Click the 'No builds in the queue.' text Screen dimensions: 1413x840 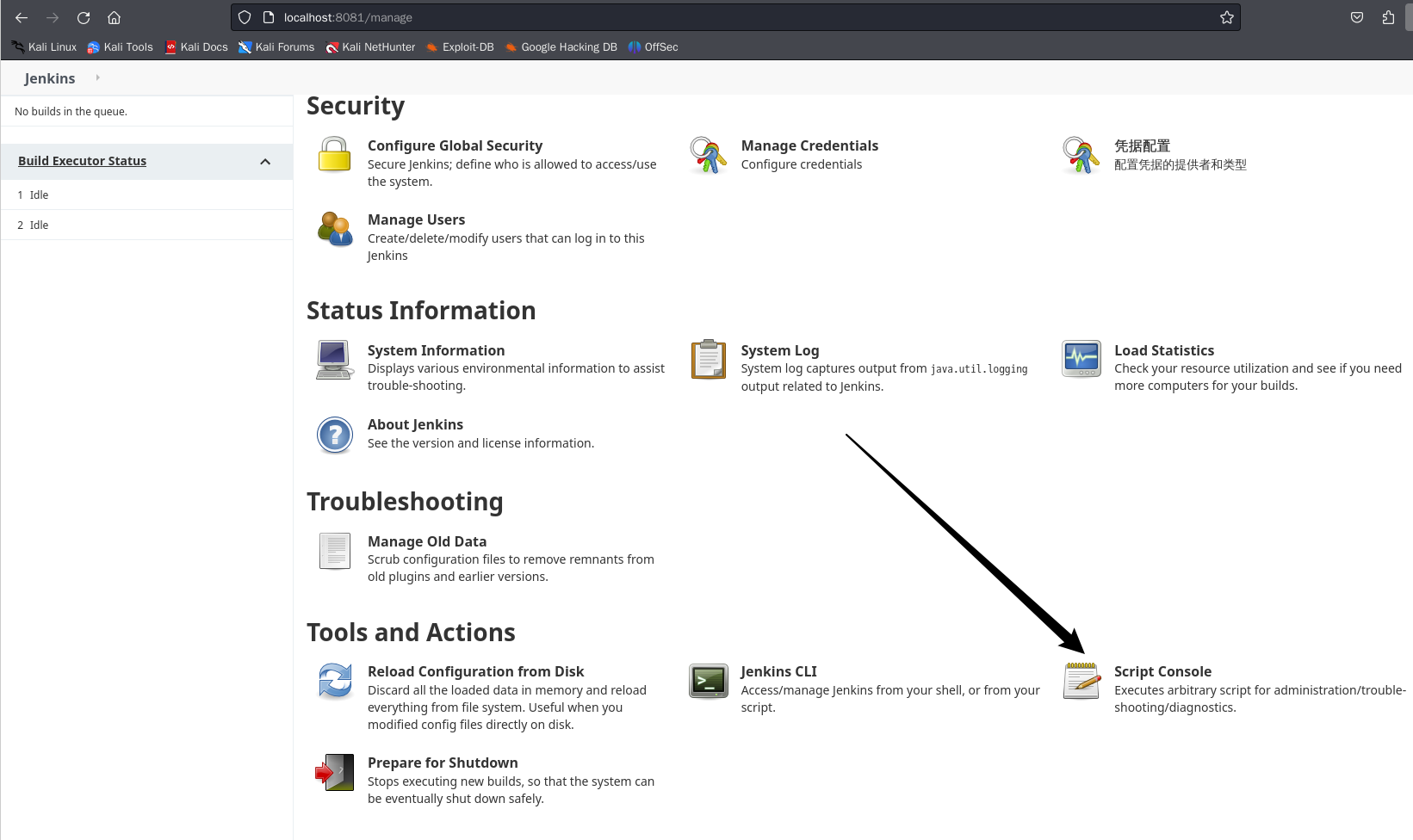[71, 112]
